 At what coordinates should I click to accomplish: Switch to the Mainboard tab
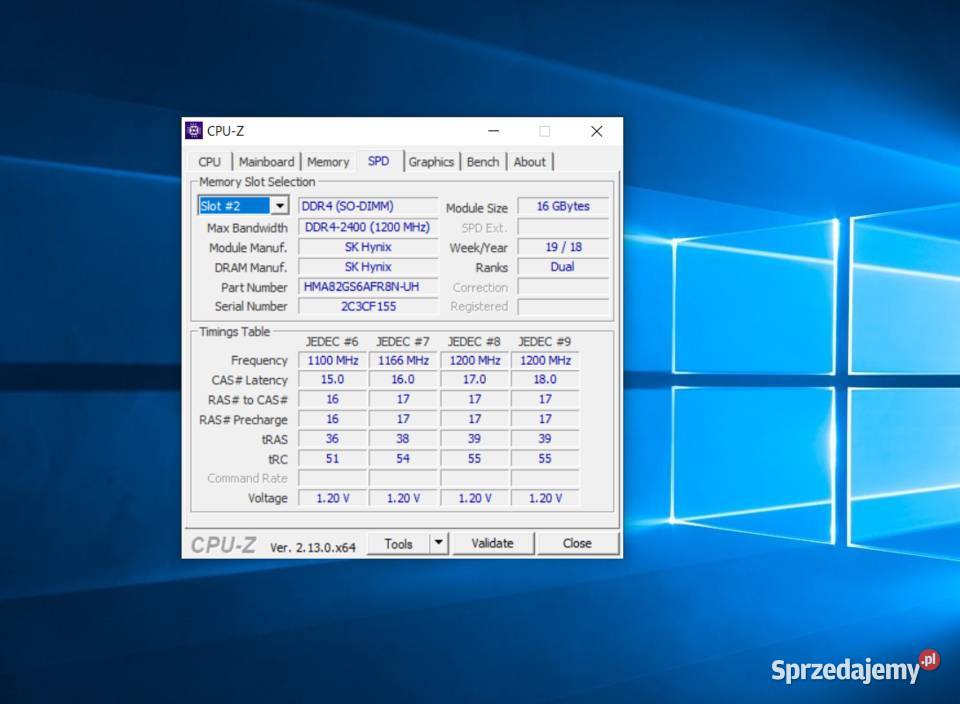[x=266, y=162]
